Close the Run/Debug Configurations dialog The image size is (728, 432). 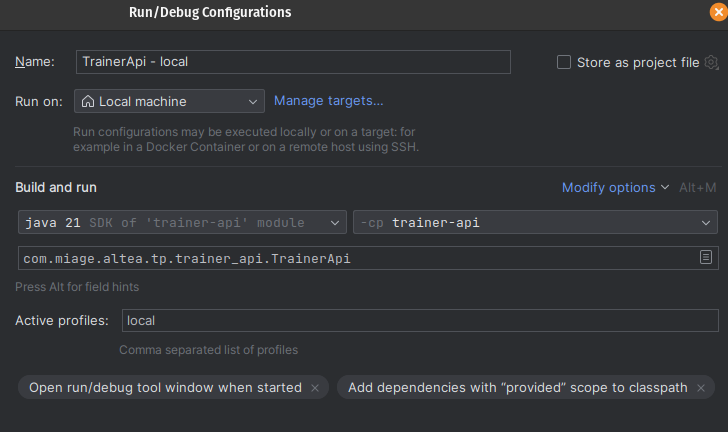pos(719,12)
